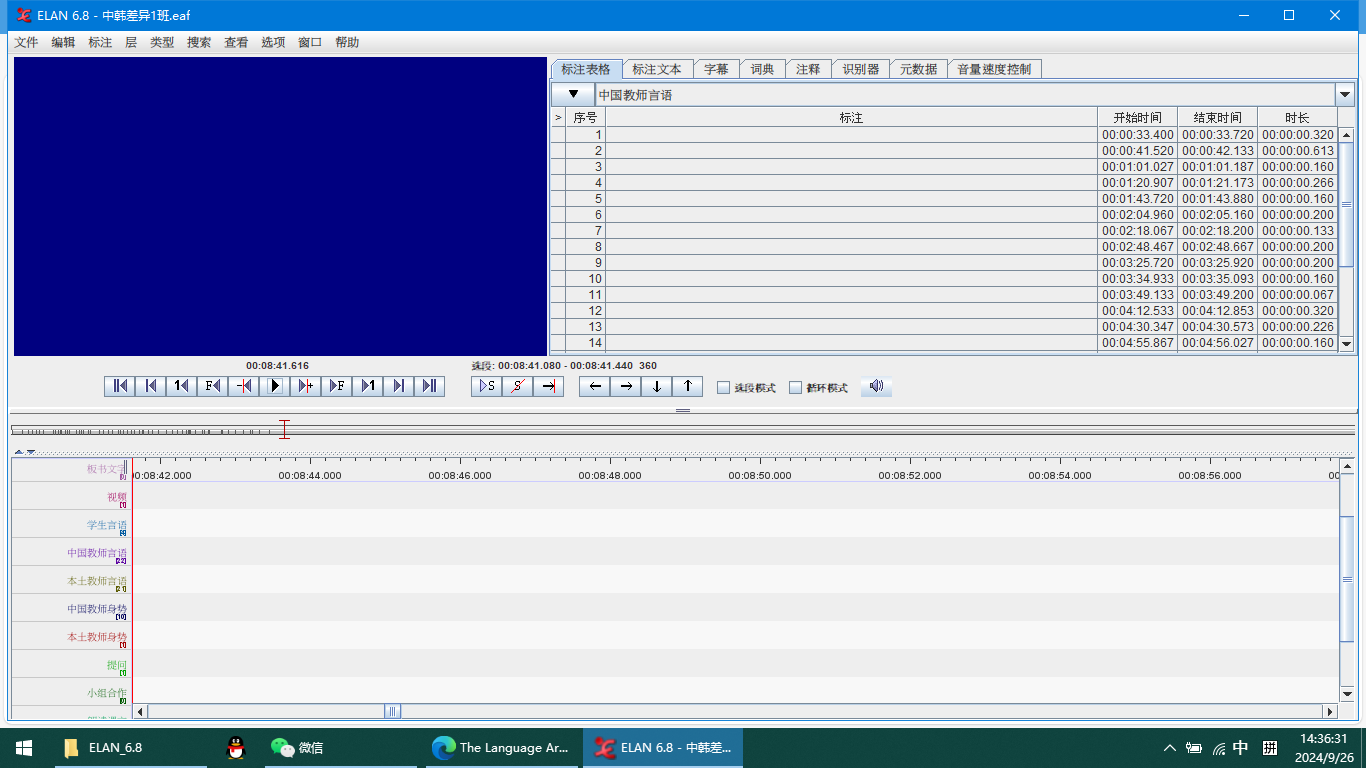This screenshot has height=768, width=1366.
Task: Step one frame forward with the F button
Action: tap(337, 386)
